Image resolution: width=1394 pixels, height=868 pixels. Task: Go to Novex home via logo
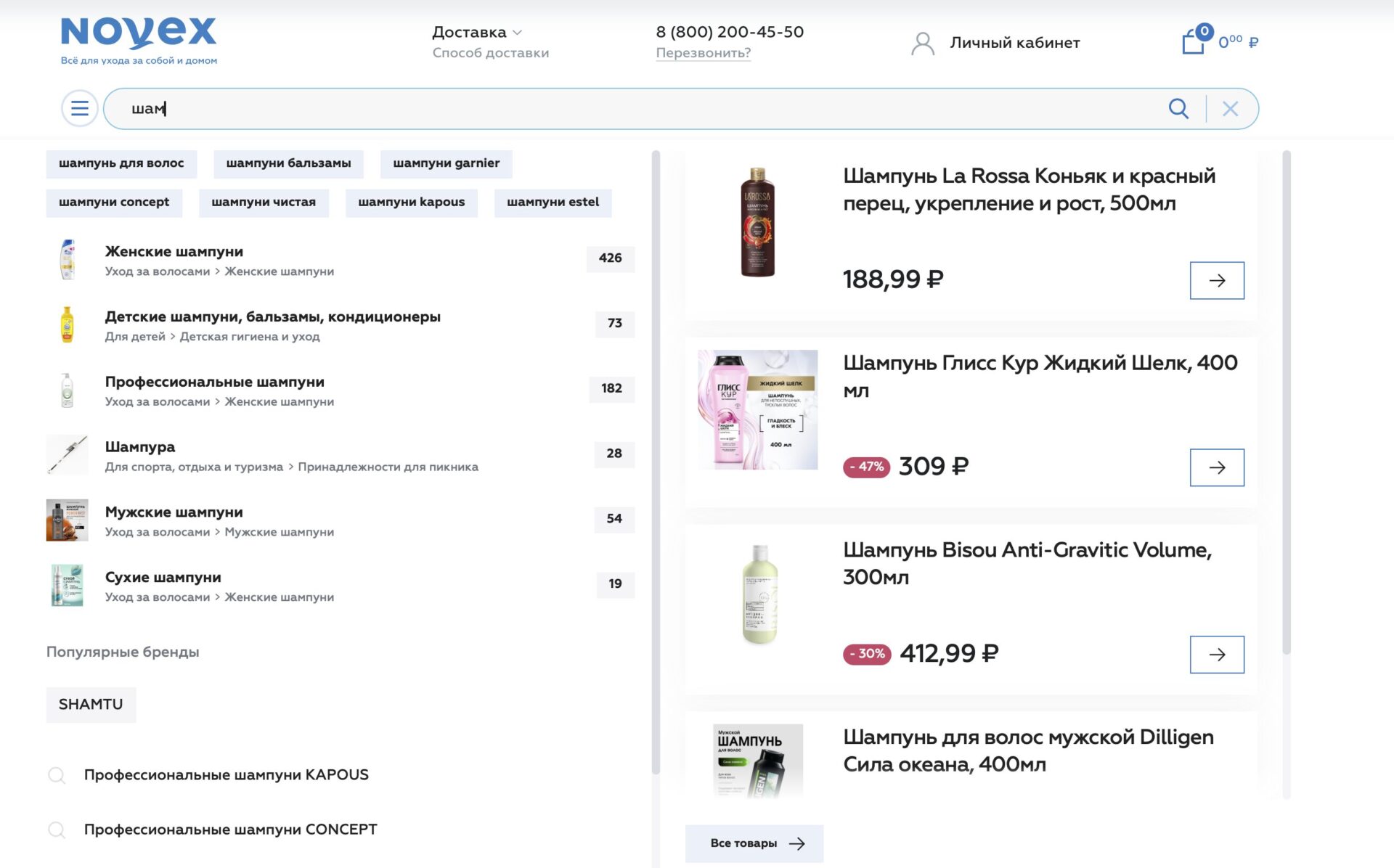click(x=139, y=41)
